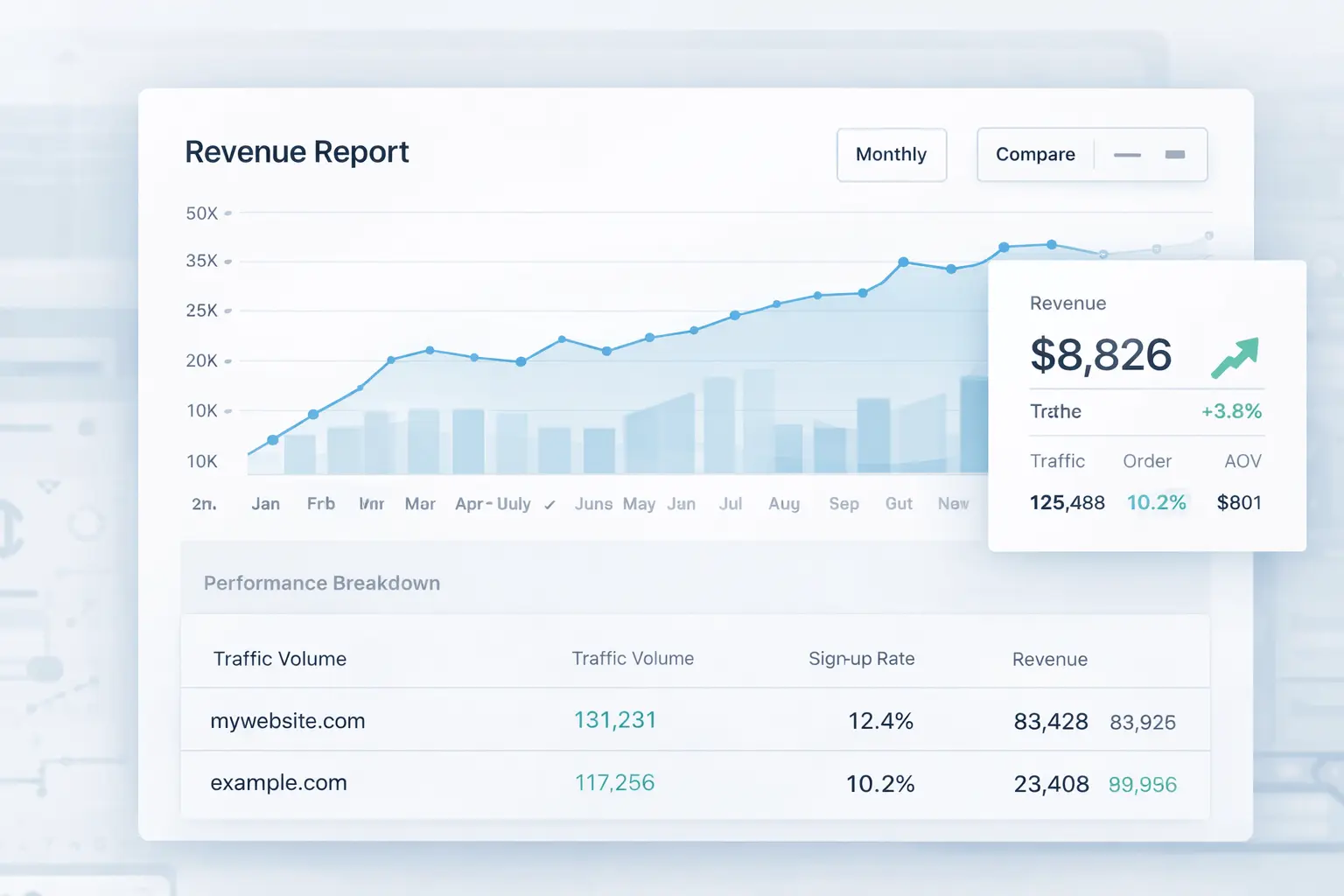This screenshot has width=1344, height=896.
Task: Click the $8,826 revenue figure
Action: [1102, 356]
